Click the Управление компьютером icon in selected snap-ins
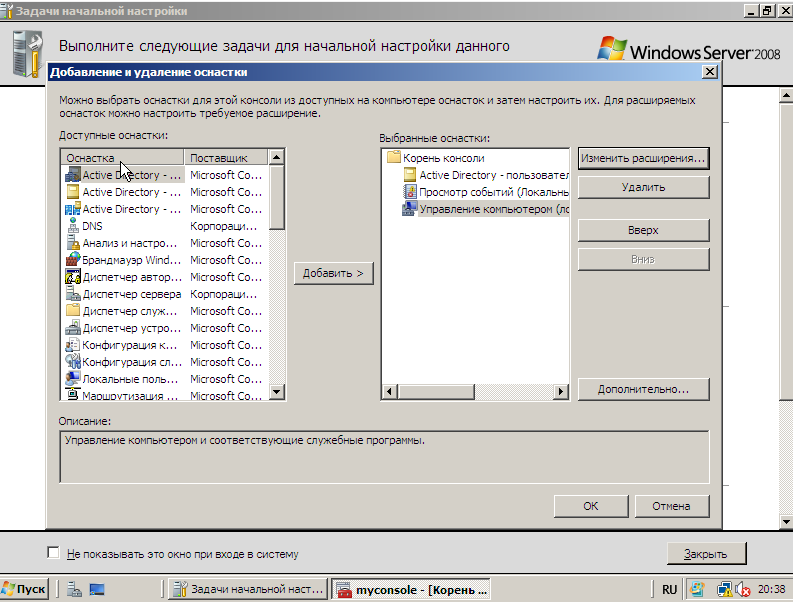 (410, 208)
